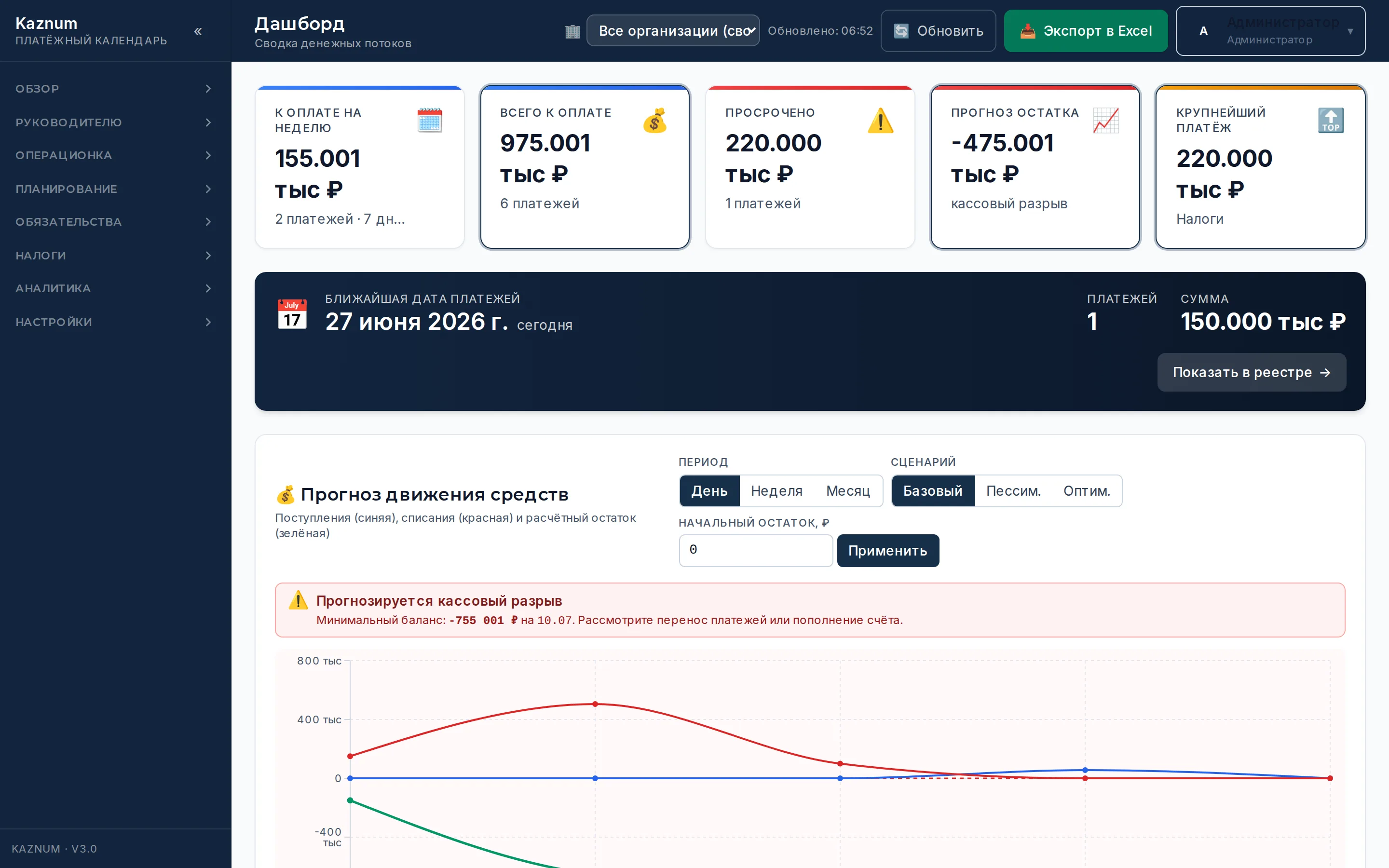The width and height of the screenshot is (1389, 868).
Task: Click the chart icon on balance forecast card
Action: [1106, 120]
